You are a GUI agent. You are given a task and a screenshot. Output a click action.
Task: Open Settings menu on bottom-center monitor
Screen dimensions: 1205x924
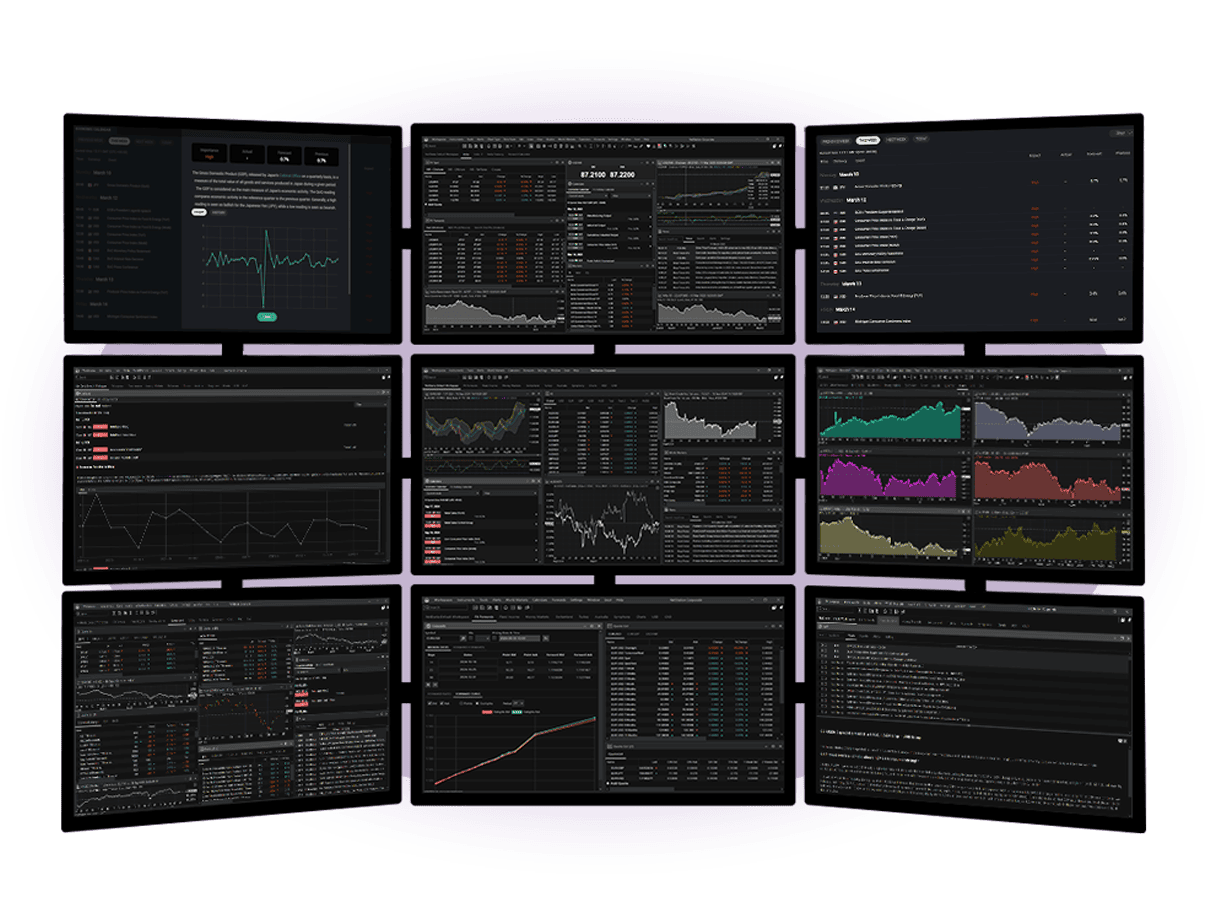[x=577, y=600]
